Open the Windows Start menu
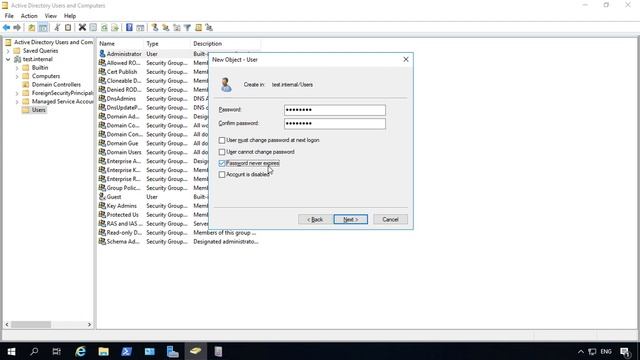The image size is (640, 360). (x=11, y=351)
